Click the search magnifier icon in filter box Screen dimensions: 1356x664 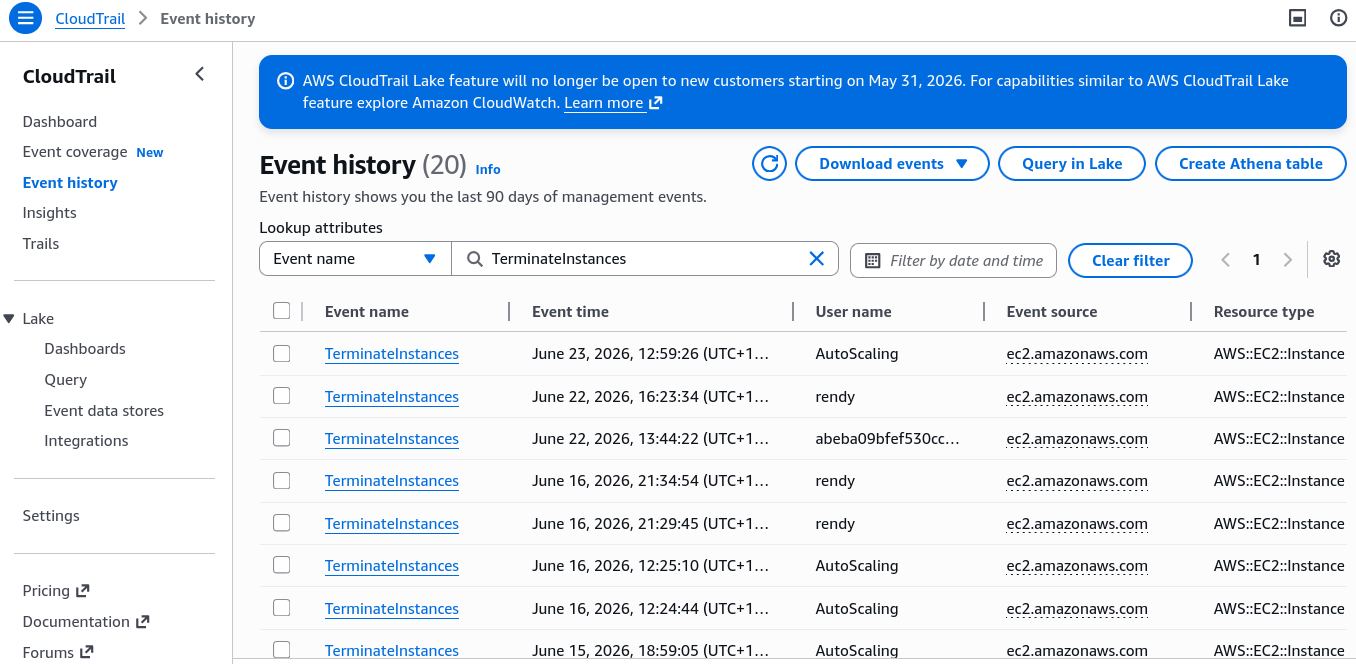(x=475, y=259)
